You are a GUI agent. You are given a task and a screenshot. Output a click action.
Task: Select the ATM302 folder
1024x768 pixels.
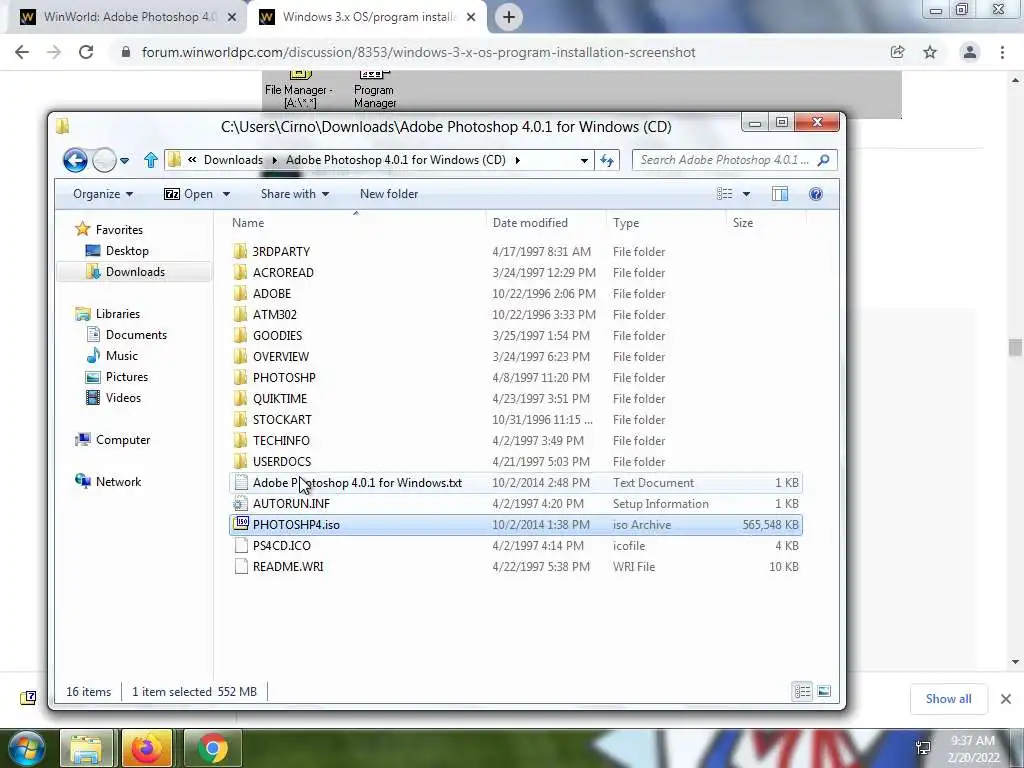click(x=274, y=315)
